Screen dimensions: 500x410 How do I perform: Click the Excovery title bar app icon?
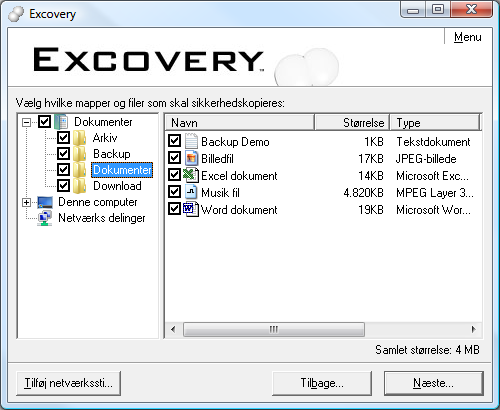coord(16,14)
